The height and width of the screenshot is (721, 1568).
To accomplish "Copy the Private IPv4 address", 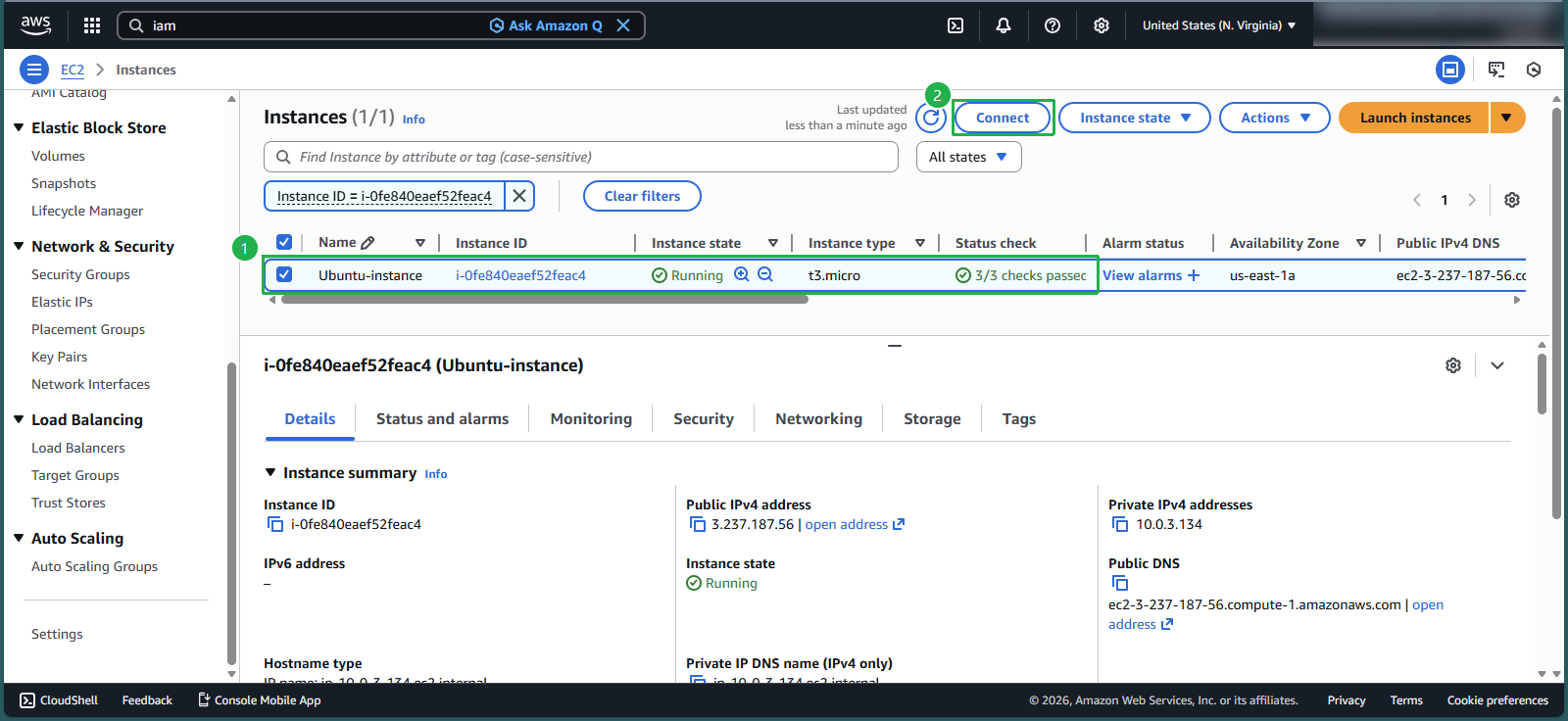I will pos(1120,524).
